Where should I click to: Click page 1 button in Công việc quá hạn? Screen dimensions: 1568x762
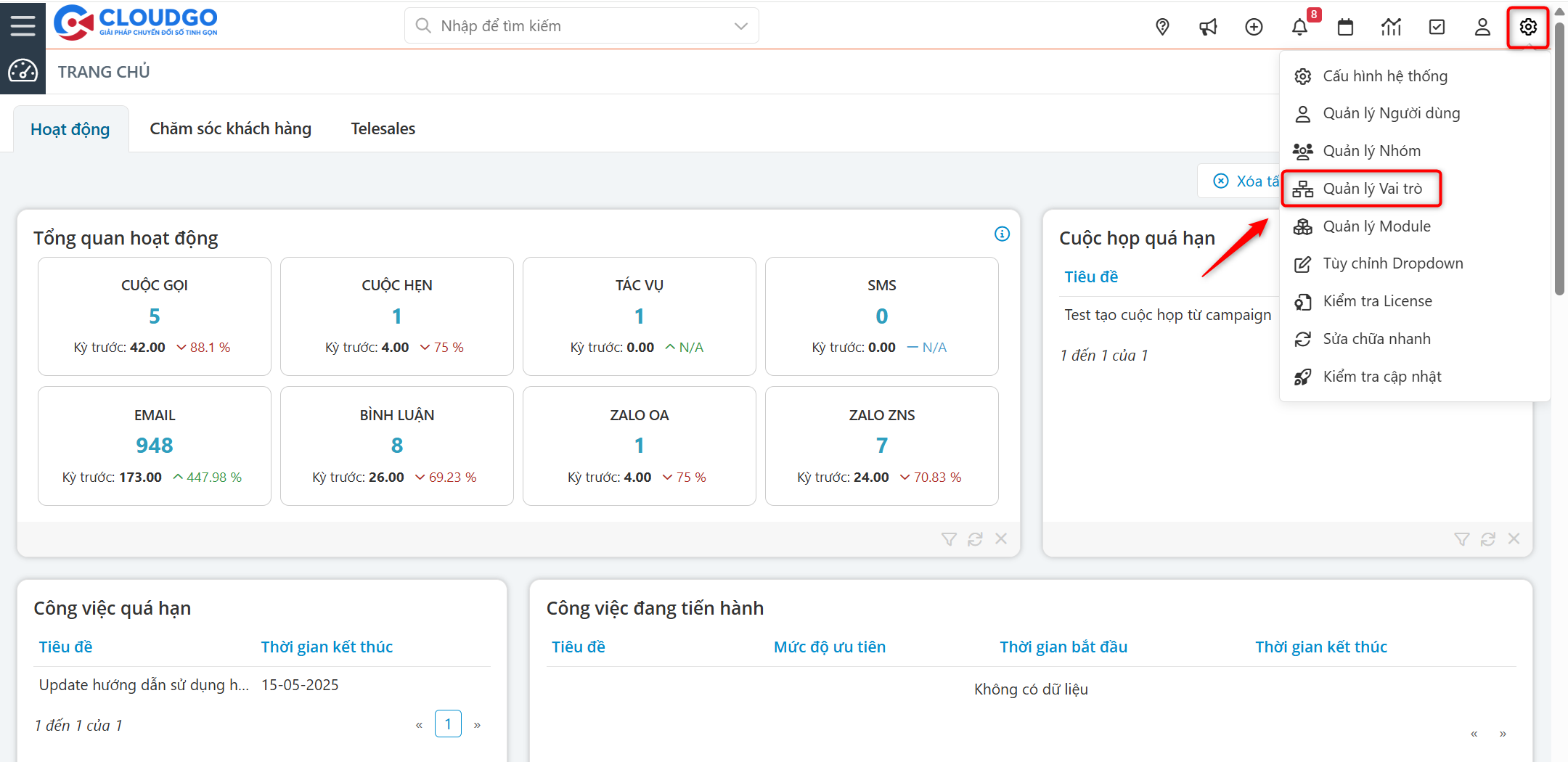448,724
